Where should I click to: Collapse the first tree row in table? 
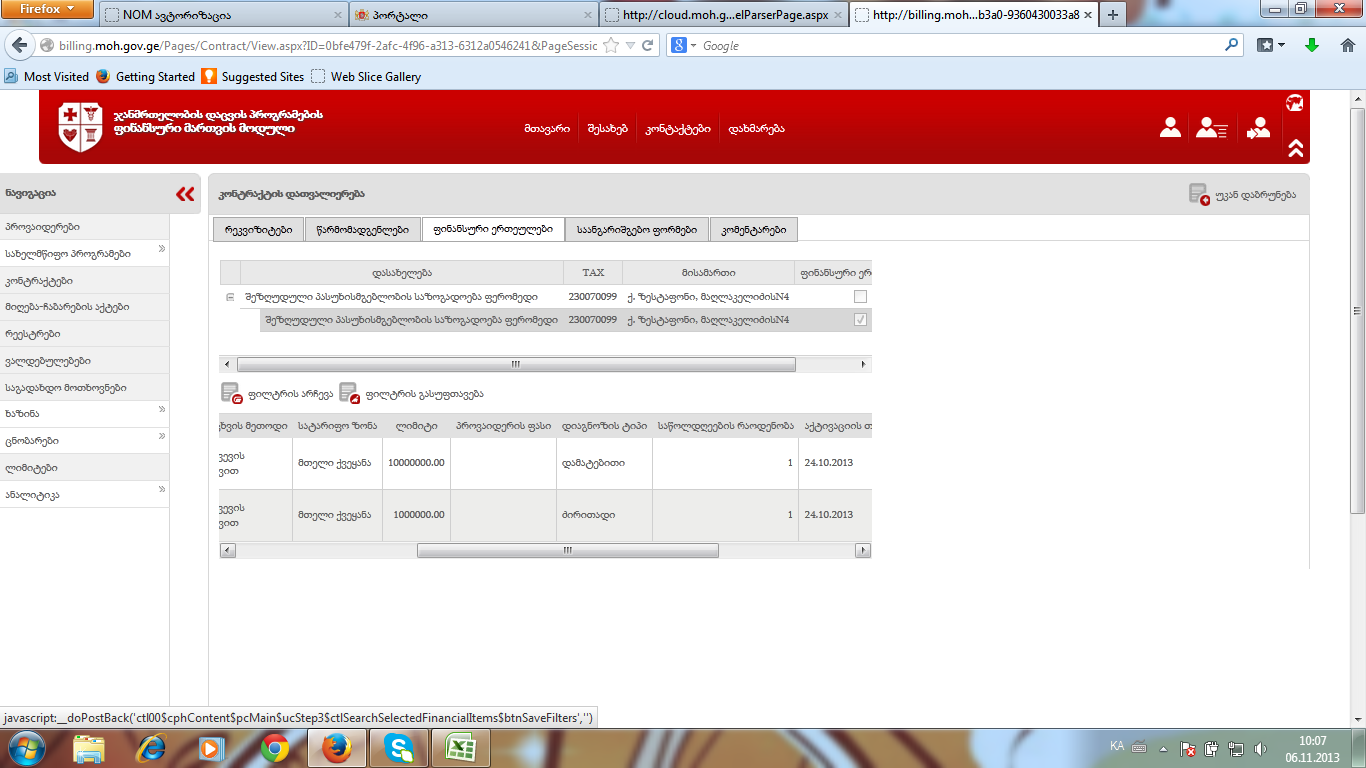click(x=230, y=297)
